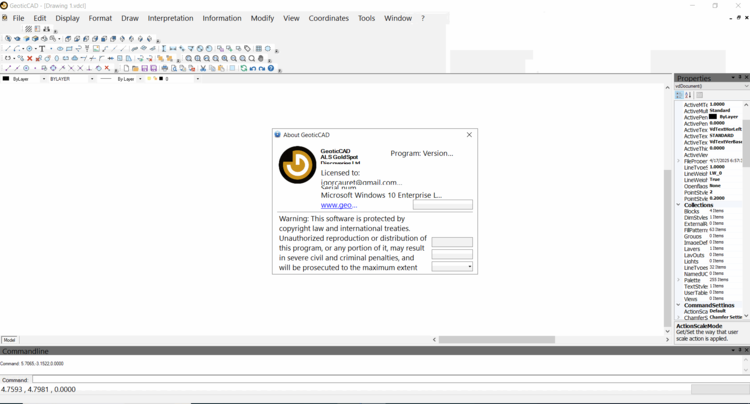Screen dimensions: 750x404
Task: Click the green Regenerate drawing icon
Action: (x=243, y=69)
